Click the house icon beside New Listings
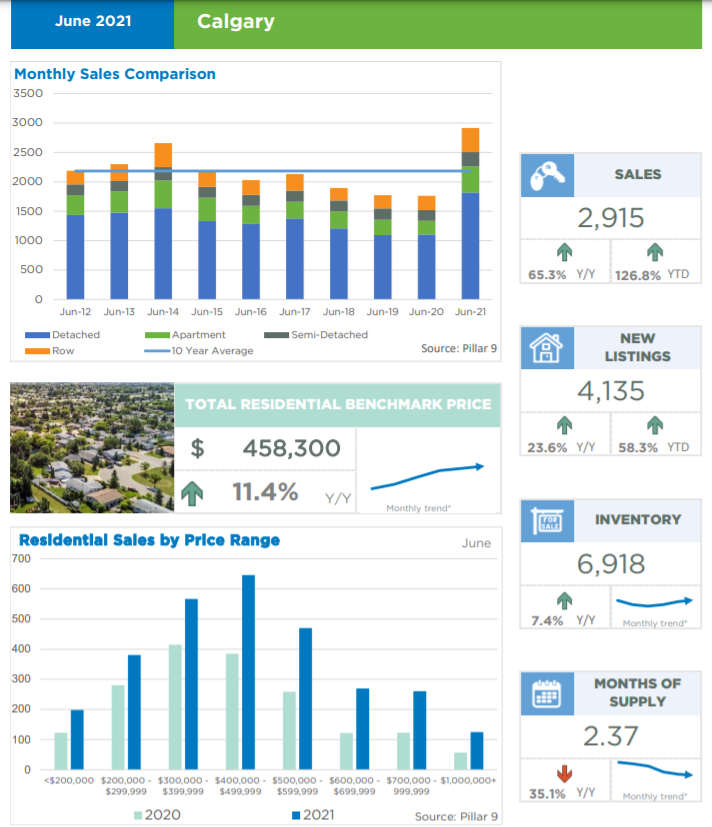The width and height of the screenshot is (712, 827). [x=547, y=347]
